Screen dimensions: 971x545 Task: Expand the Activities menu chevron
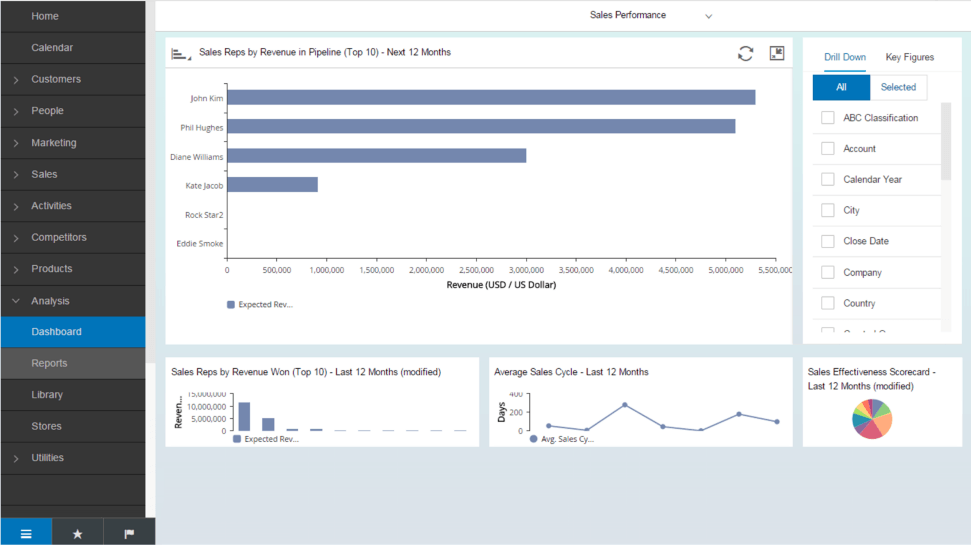pos(16,206)
